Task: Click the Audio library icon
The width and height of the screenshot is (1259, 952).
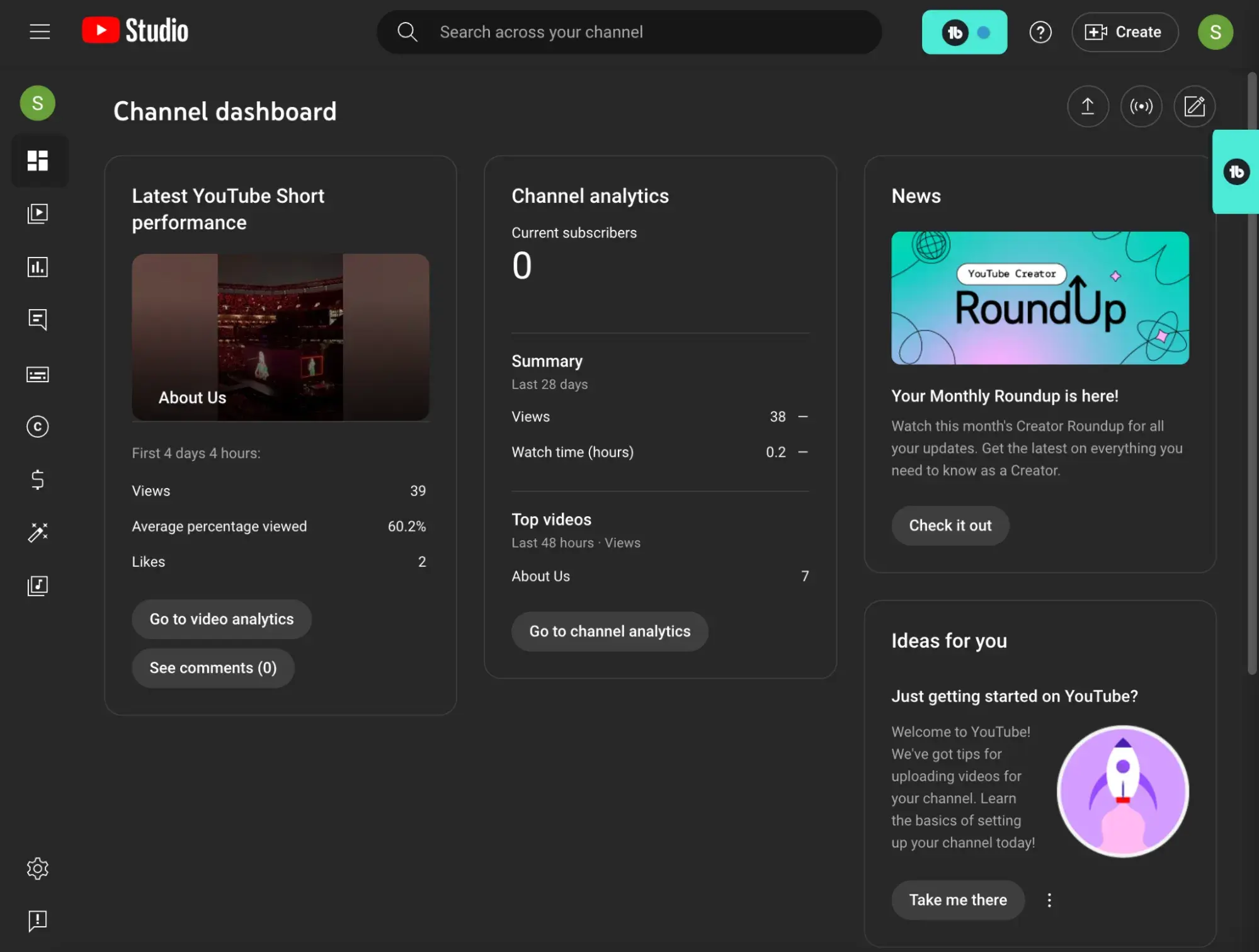Action: tap(37, 586)
